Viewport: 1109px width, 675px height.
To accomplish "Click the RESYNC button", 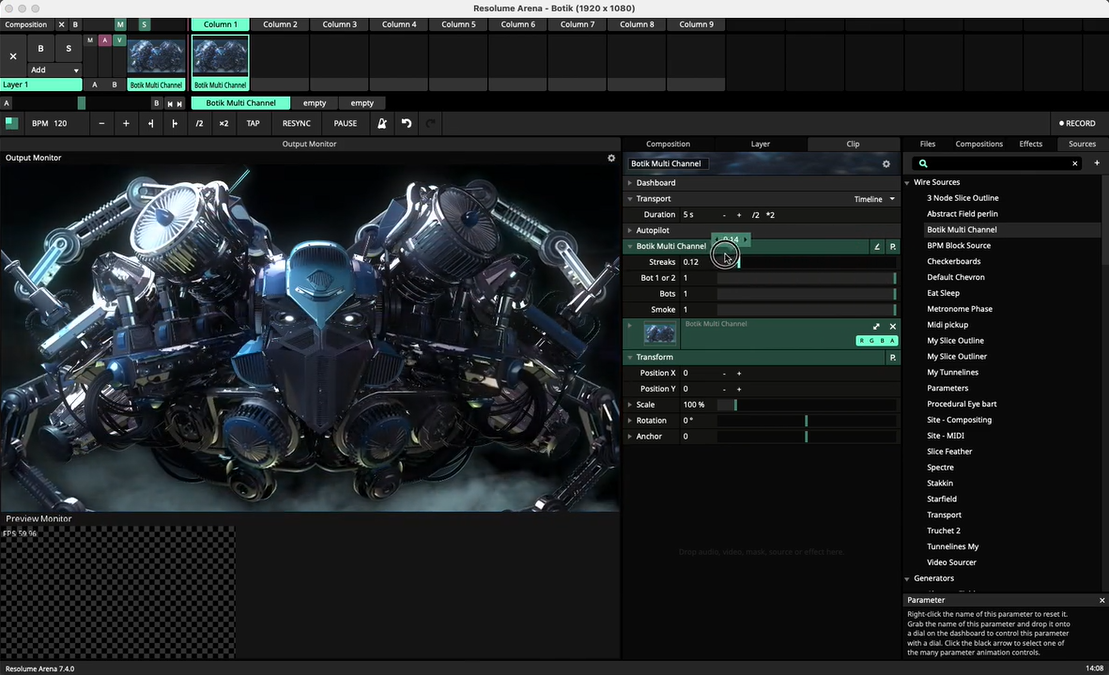I will 296,124.
